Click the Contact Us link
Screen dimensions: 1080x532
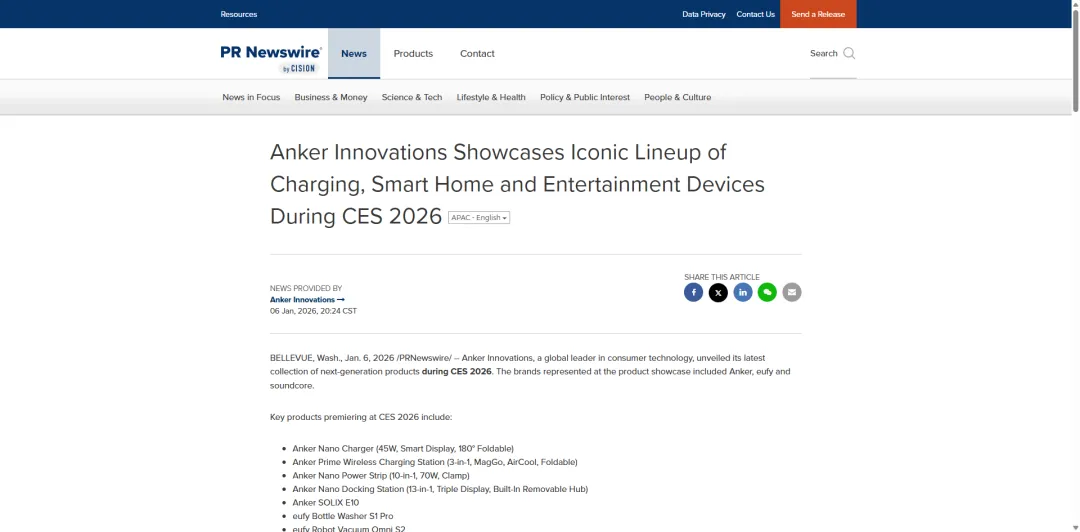click(755, 14)
